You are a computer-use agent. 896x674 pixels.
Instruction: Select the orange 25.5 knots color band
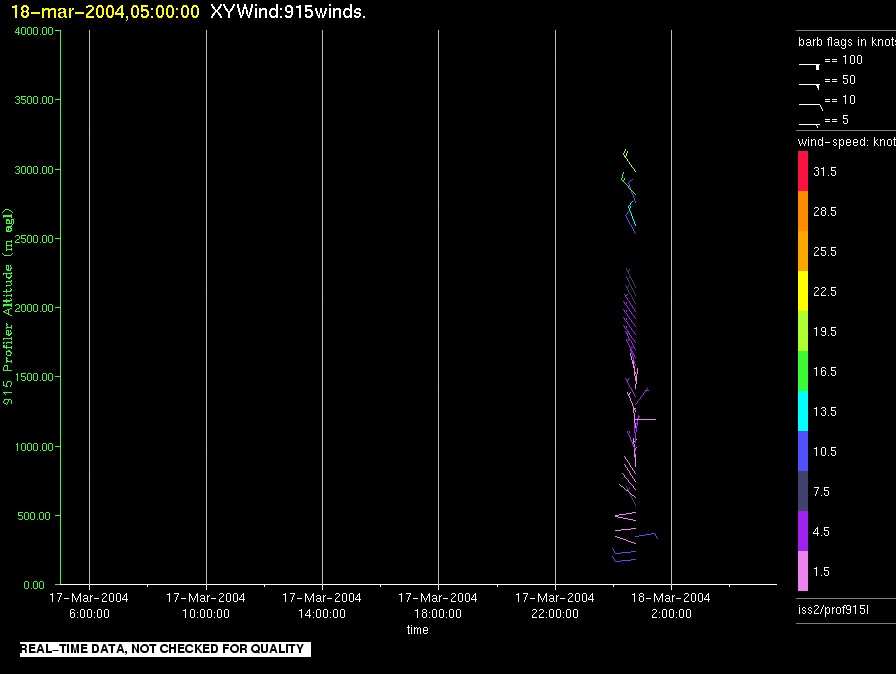pos(803,251)
